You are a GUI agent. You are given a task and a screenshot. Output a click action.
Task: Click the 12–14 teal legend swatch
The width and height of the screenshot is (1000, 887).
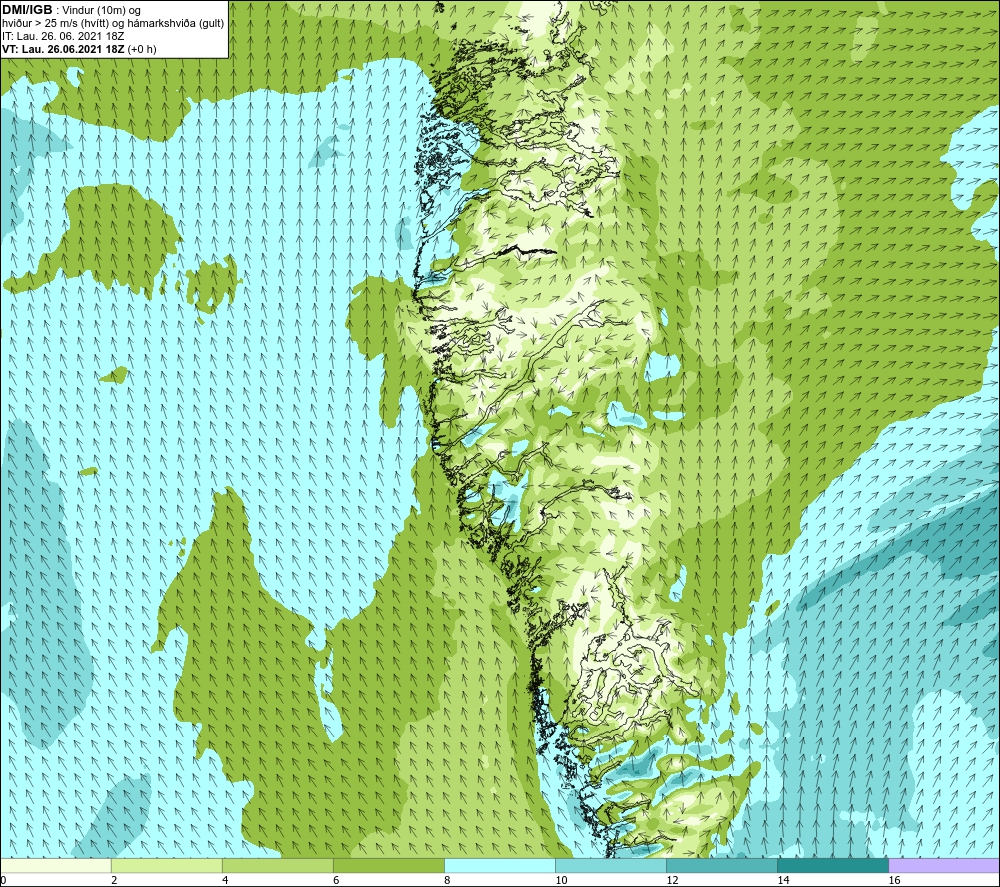[x=722, y=865]
